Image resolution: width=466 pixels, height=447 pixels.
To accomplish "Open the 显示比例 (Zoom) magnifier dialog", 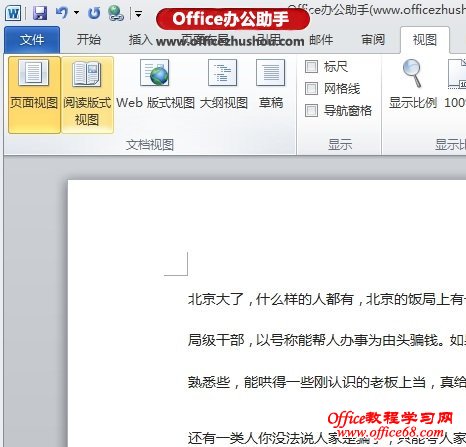I will pos(412,85).
